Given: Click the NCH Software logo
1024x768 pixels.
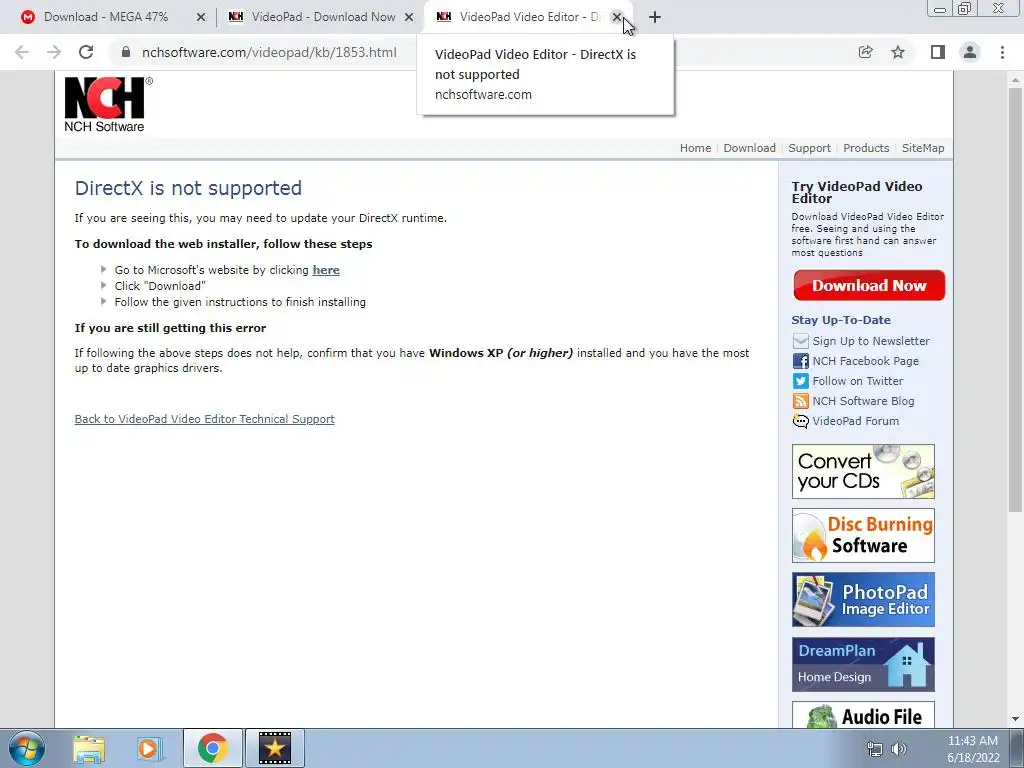Looking at the screenshot, I should point(108,104).
